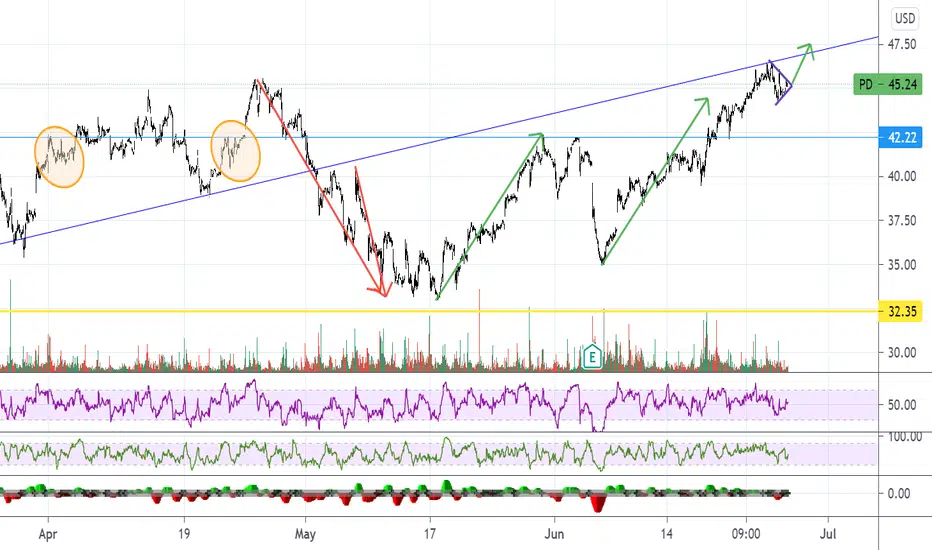932x550 pixels.
Task: Click the 0.00 histogram scale value
Action: click(899, 494)
